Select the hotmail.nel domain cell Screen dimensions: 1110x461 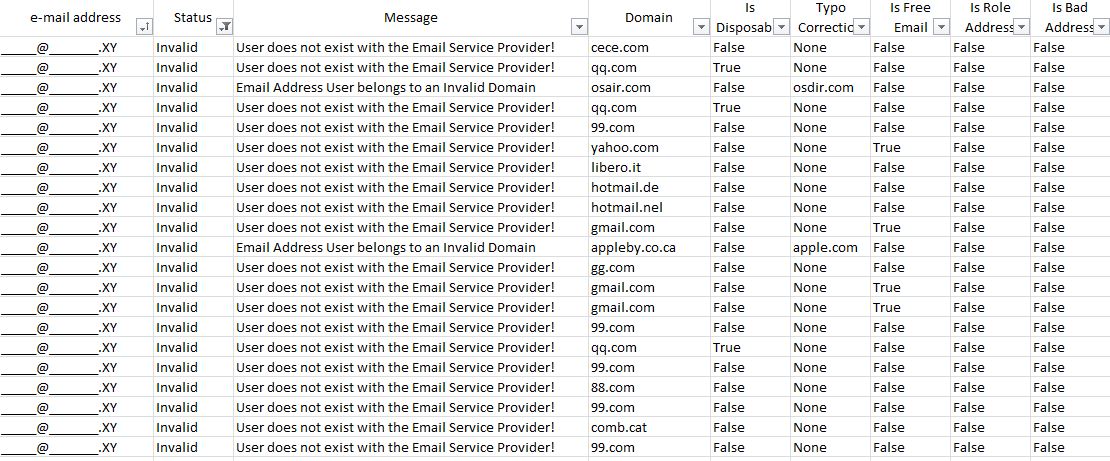click(649, 207)
